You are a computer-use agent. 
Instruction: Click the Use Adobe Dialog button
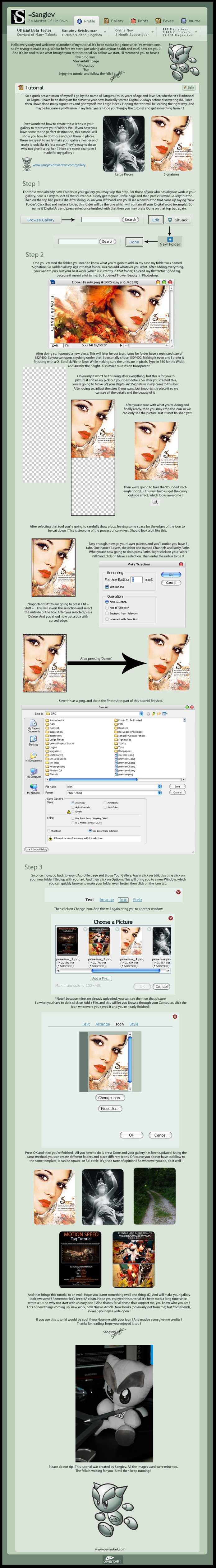click(x=36, y=849)
